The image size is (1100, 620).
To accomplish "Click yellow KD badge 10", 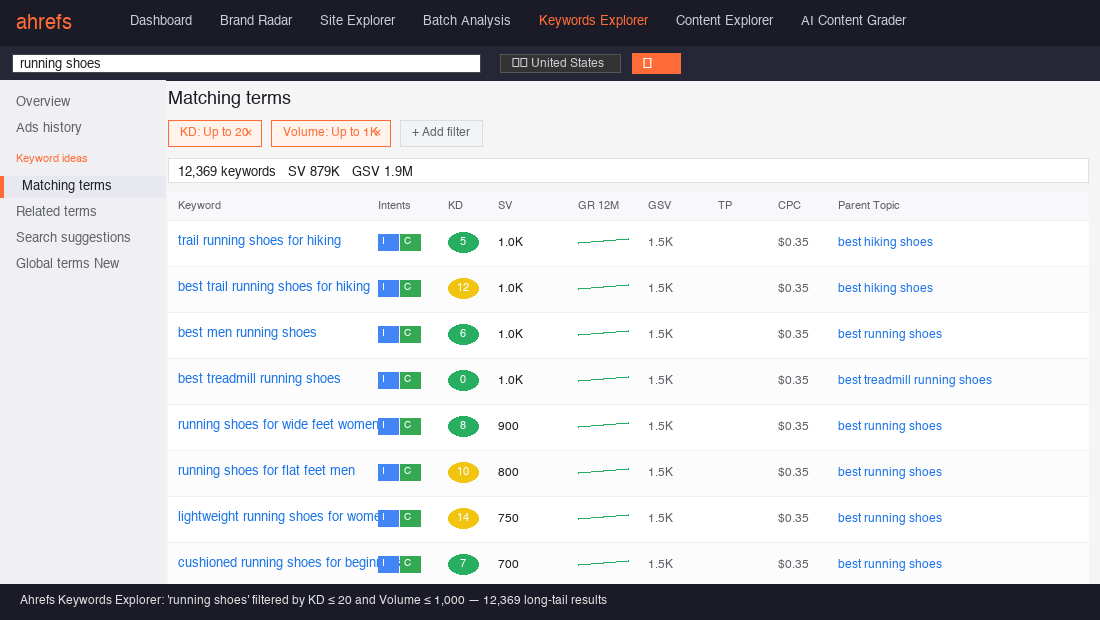I will (x=463, y=472).
